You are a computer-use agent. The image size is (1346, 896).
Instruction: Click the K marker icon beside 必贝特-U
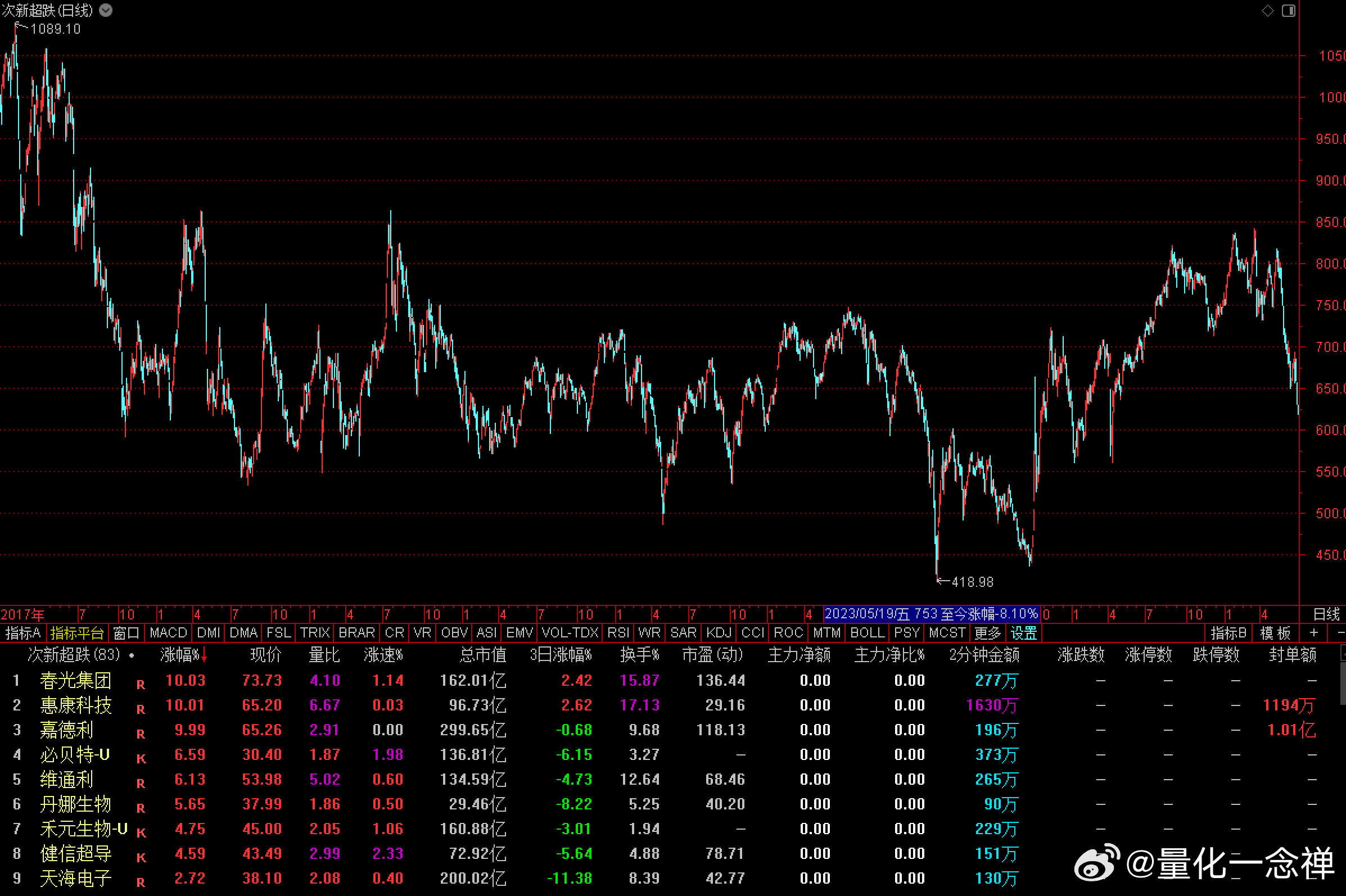click(141, 758)
